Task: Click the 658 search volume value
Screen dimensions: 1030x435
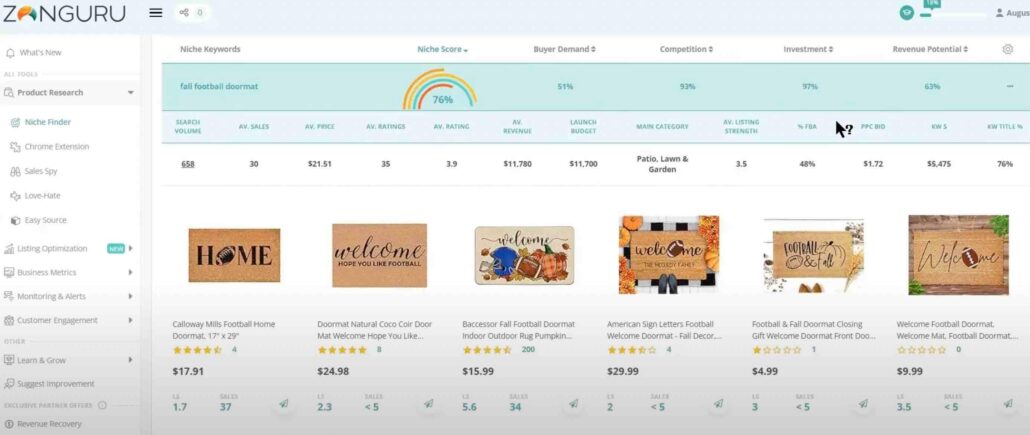Action: click(x=188, y=164)
